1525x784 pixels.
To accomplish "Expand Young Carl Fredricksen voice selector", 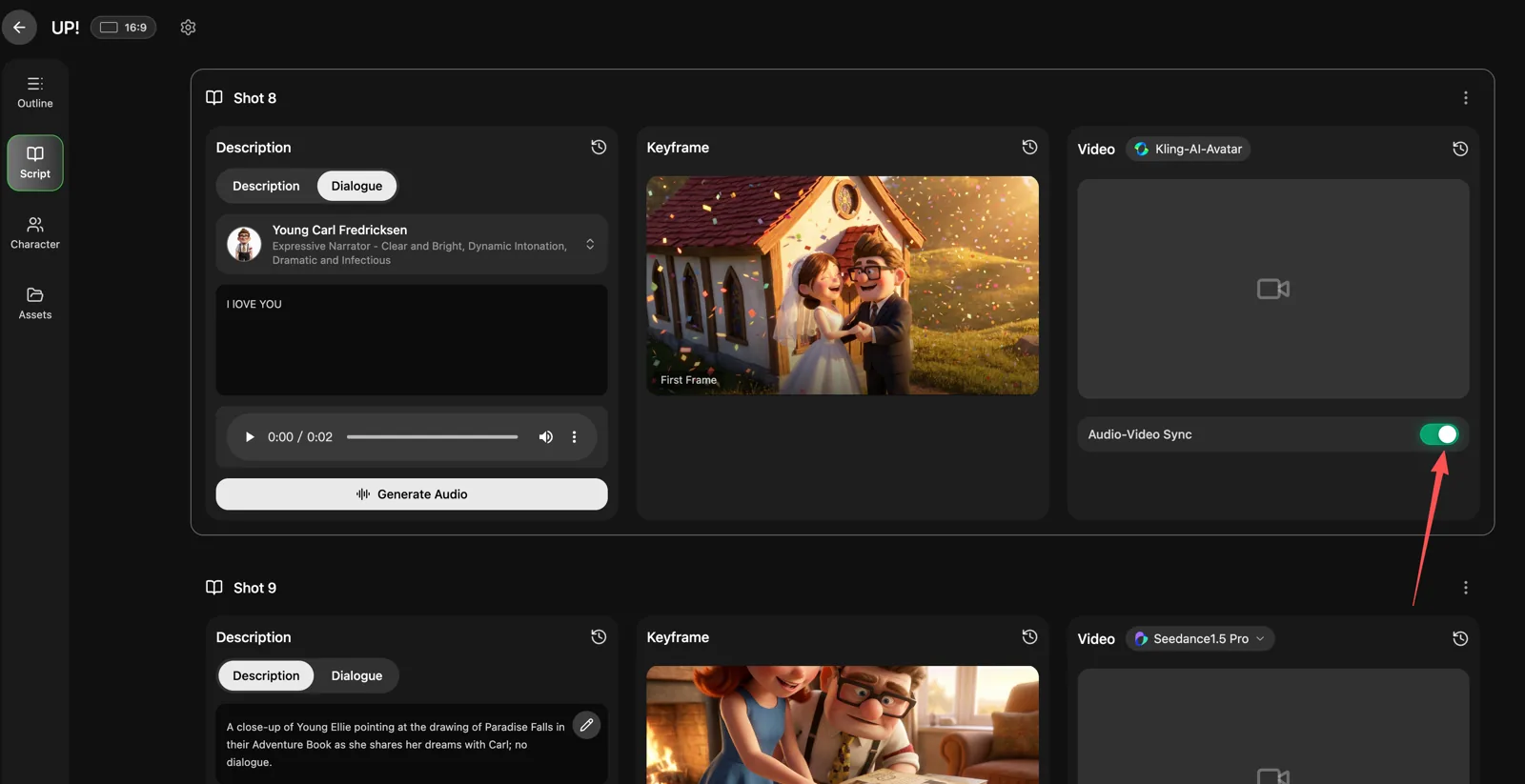I will pos(590,245).
